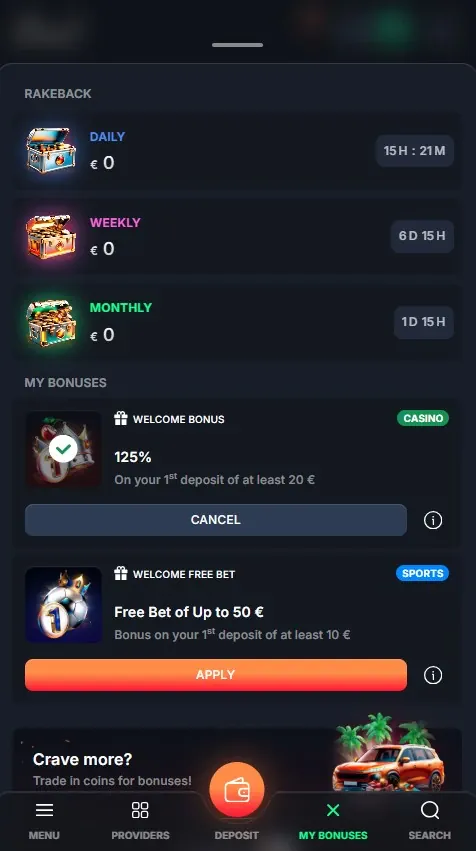476x851 pixels.
Task: Open the Providers grid icon
Action: click(x=140, y=810)
